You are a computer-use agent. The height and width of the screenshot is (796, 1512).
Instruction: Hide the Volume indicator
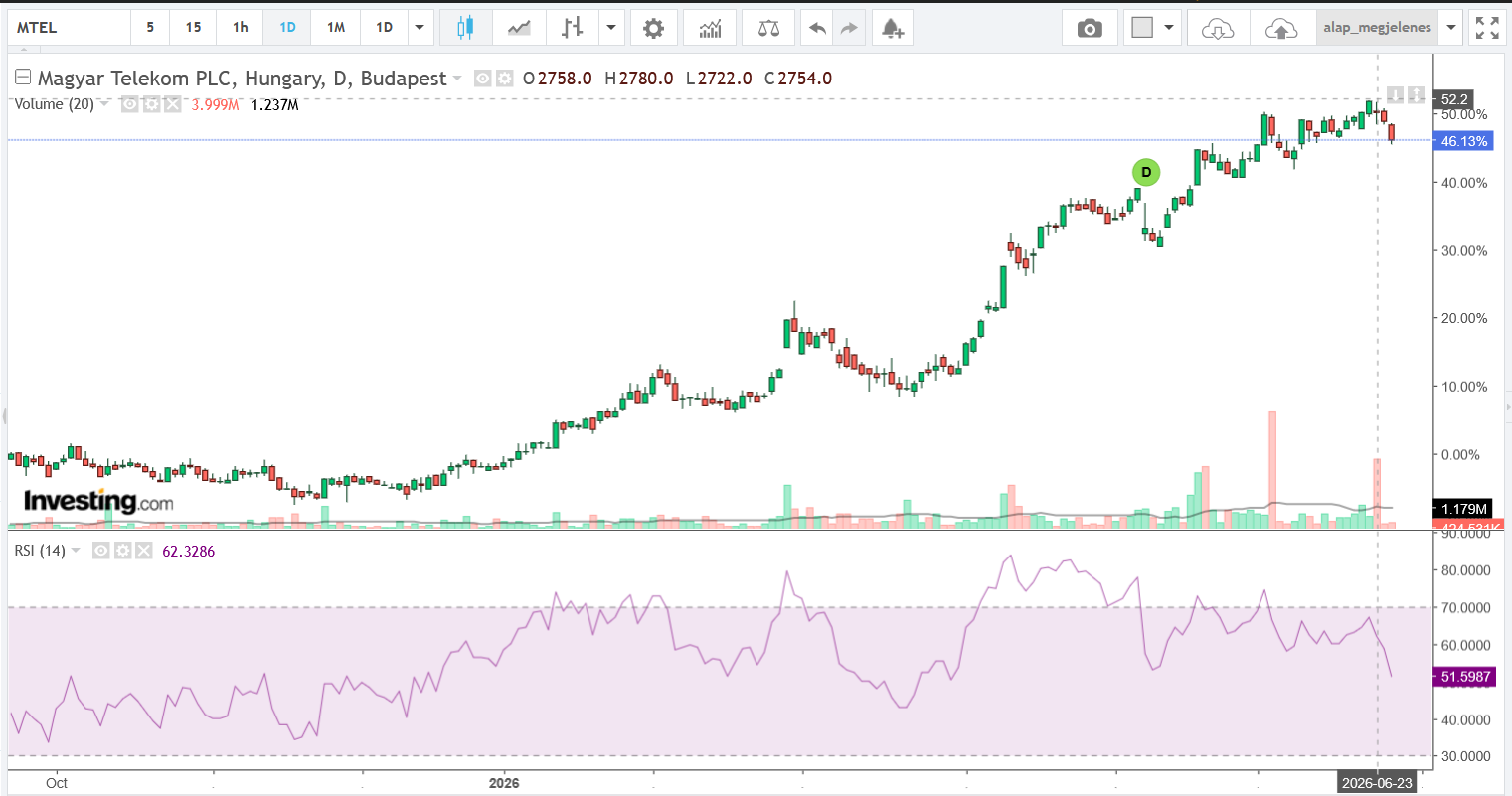click(130, 104)
